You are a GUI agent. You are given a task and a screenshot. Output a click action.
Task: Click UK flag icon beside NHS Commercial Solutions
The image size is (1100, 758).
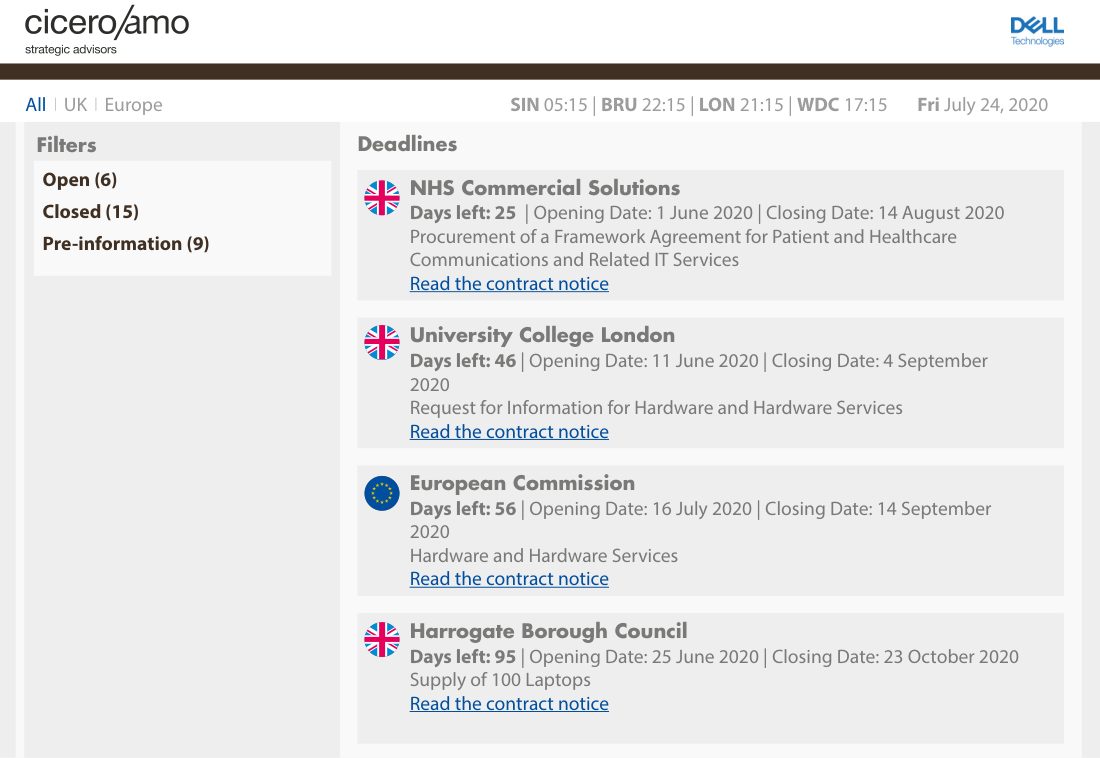[x=382, y=197]
